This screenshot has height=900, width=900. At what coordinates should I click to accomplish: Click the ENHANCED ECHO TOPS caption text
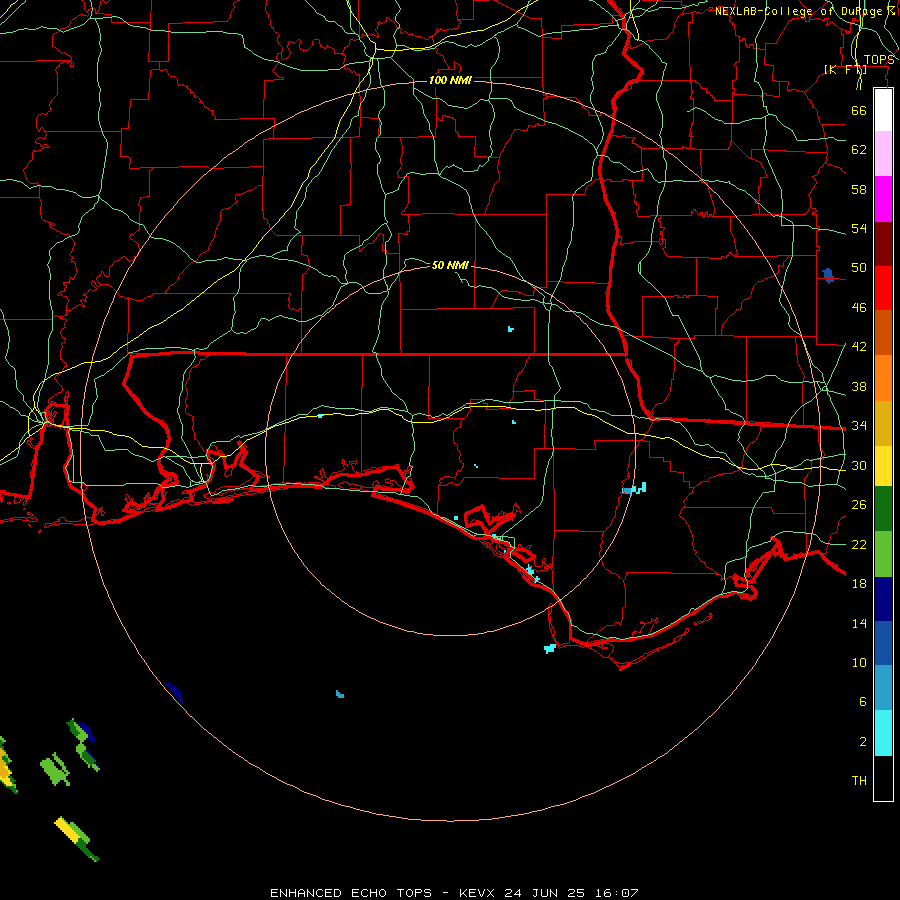click(351, 893)
